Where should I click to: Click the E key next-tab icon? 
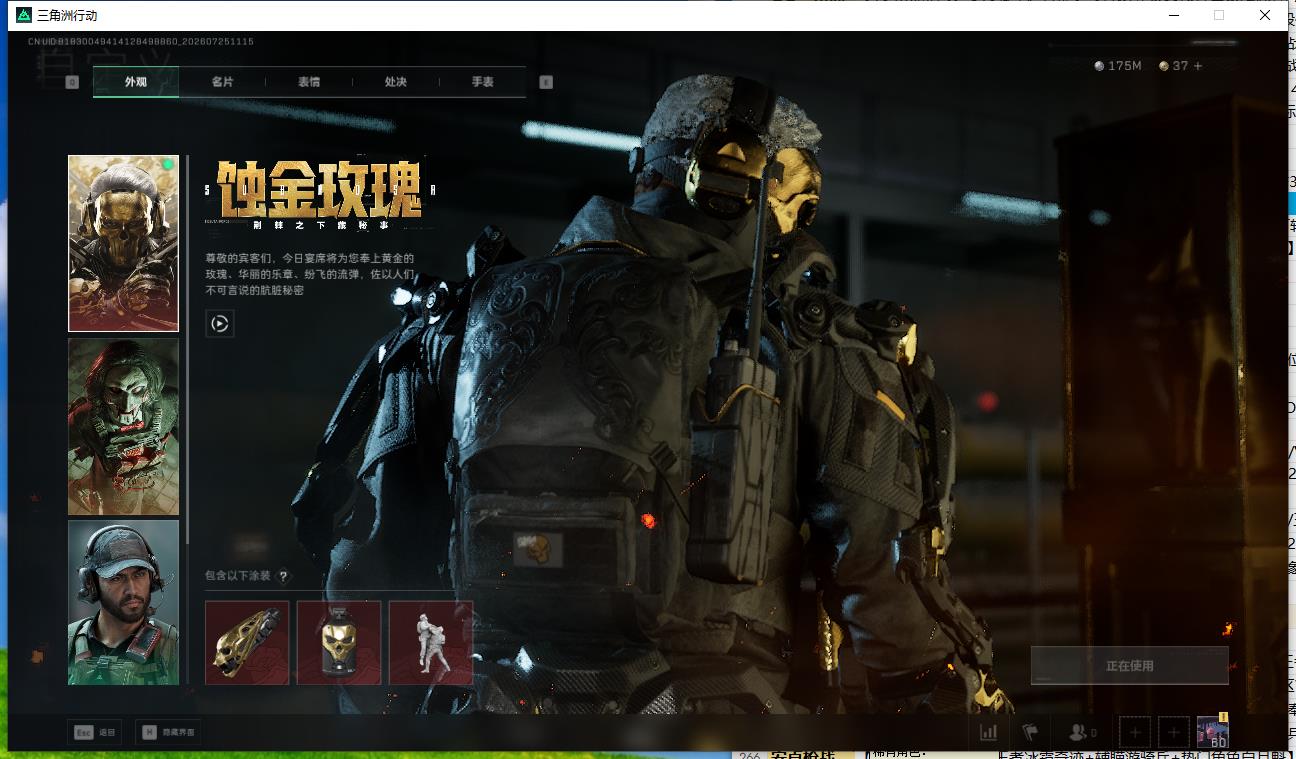coord(546,82)
